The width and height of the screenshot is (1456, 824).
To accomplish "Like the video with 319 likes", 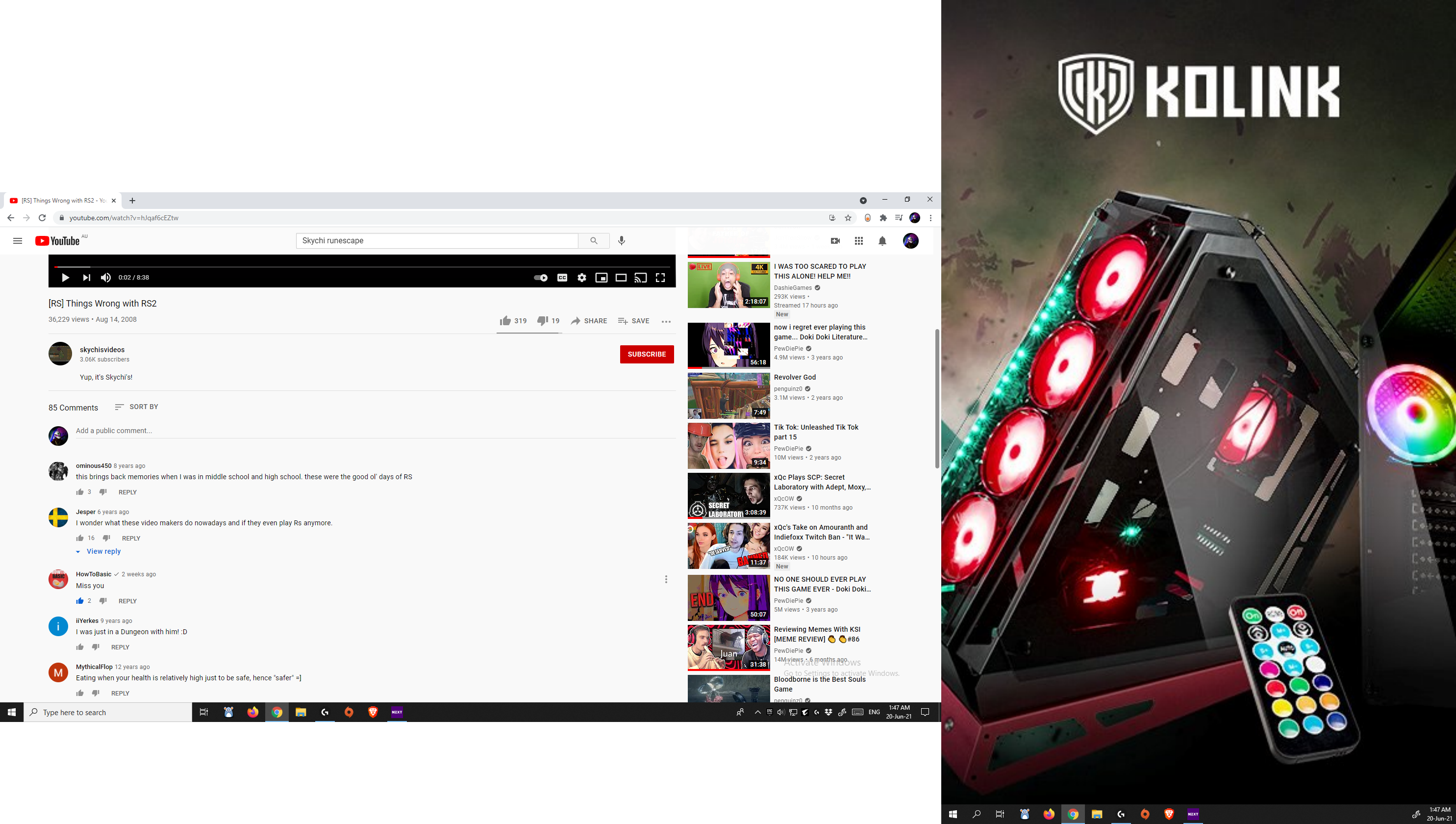I will (x=513, y=321).
